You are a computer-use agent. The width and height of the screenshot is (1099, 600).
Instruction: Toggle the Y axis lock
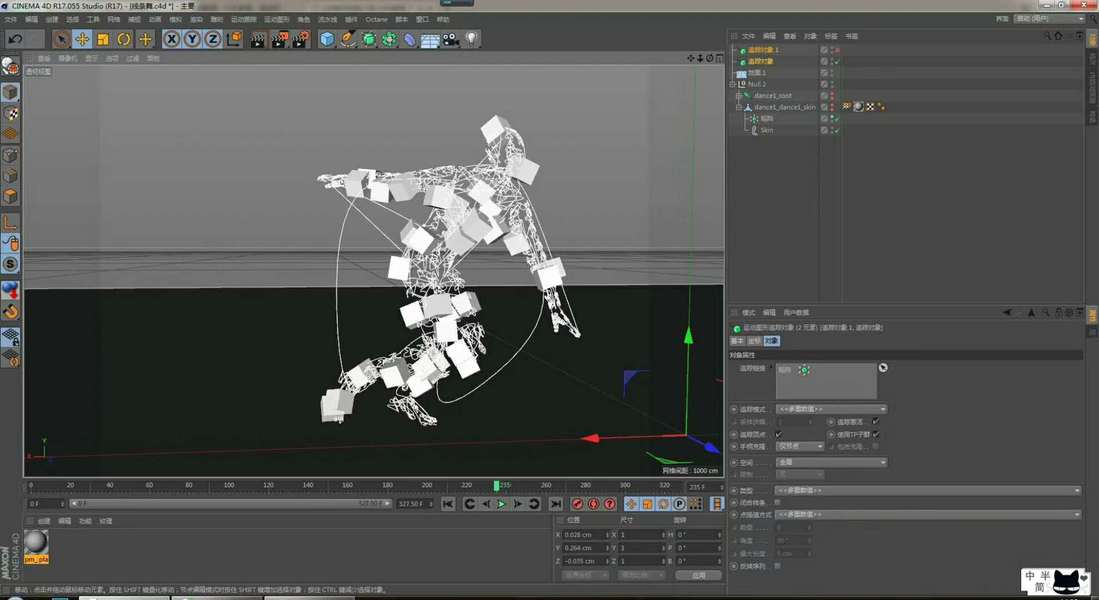coord(192,39)
